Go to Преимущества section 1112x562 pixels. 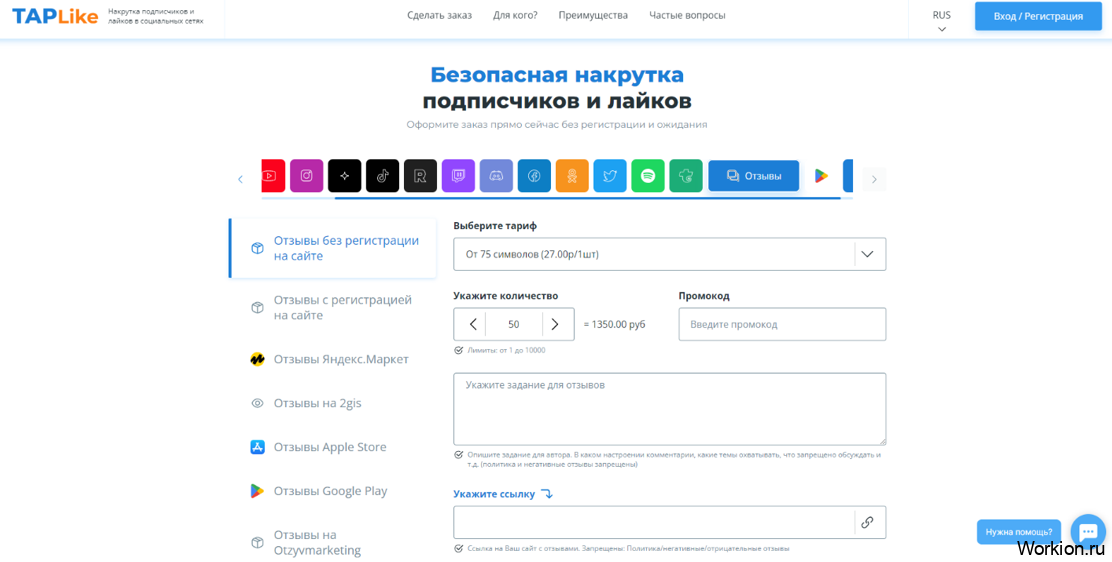(593, 16)
